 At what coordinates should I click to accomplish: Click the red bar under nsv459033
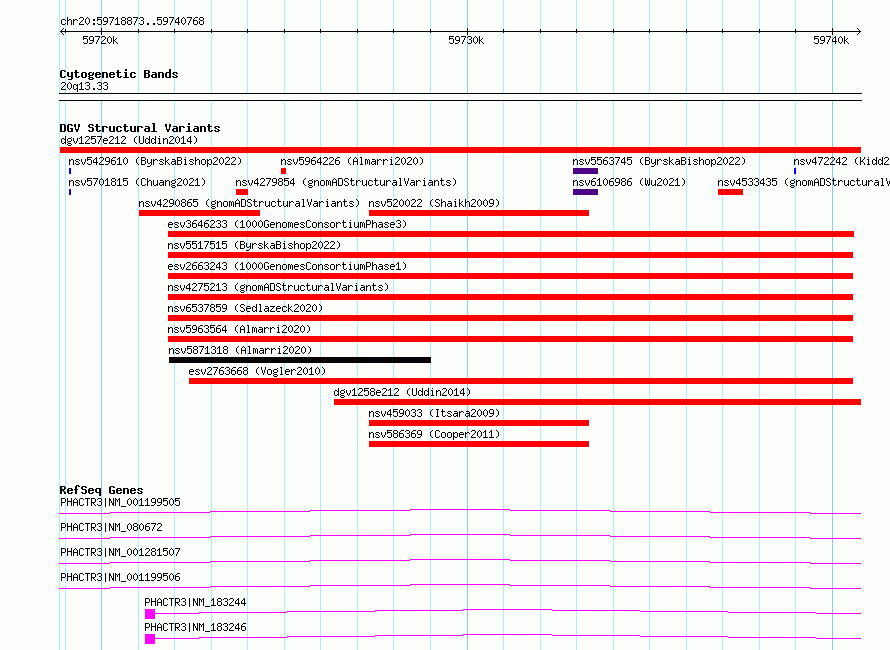click(478, 423)
